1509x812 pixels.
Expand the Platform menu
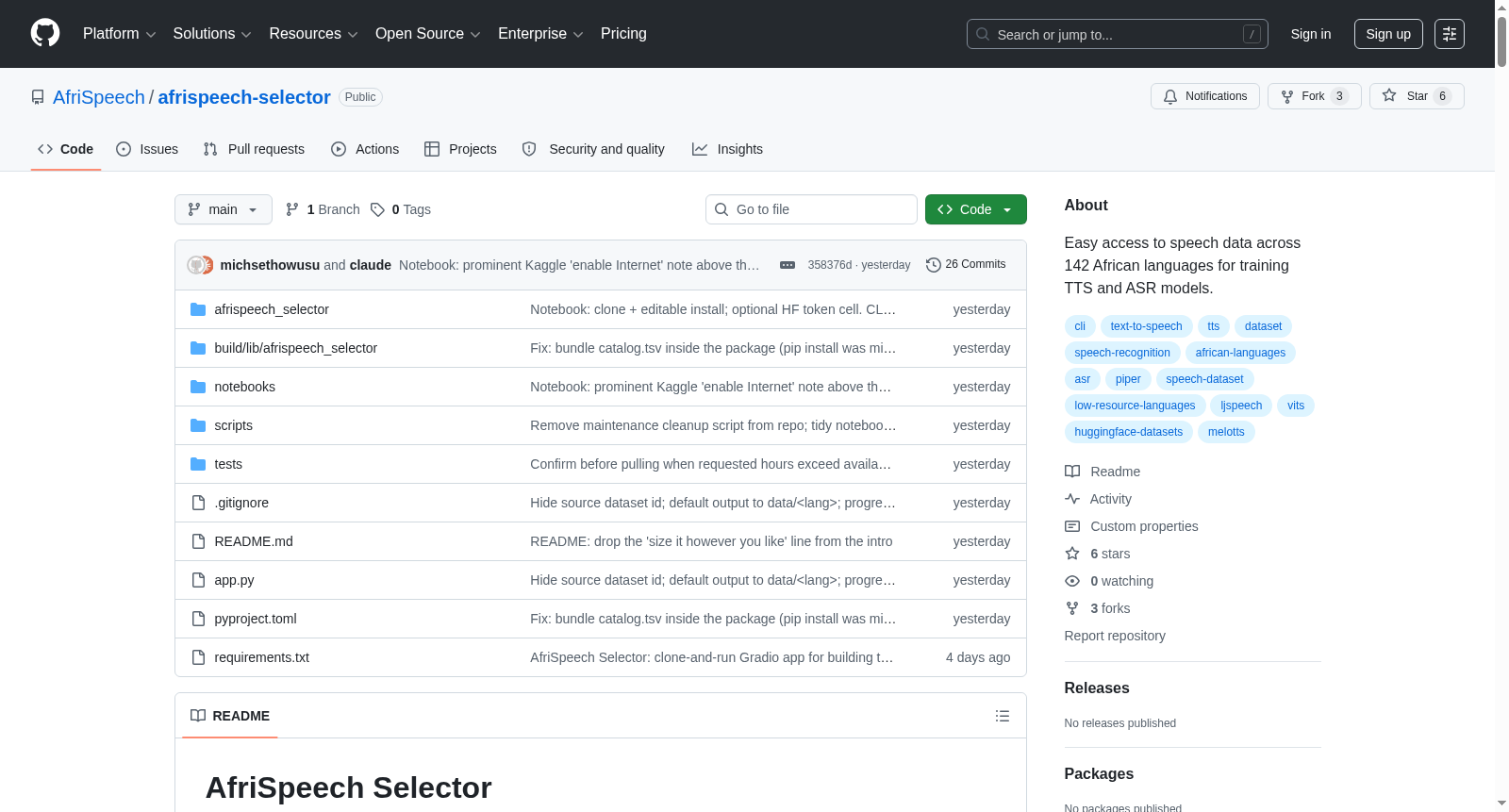tap(119, 34)
